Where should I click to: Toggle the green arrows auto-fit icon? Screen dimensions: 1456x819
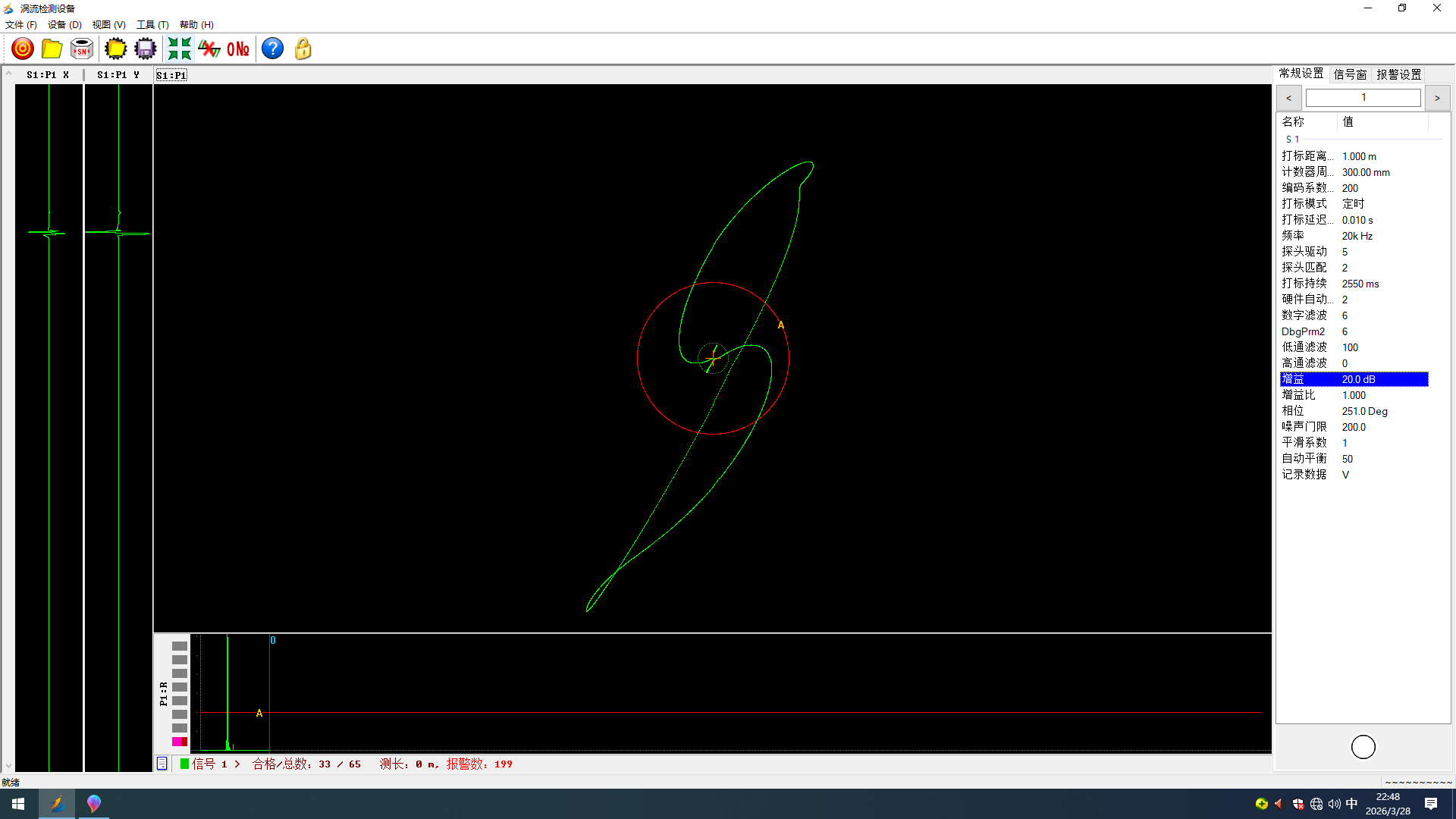[179, 49]
